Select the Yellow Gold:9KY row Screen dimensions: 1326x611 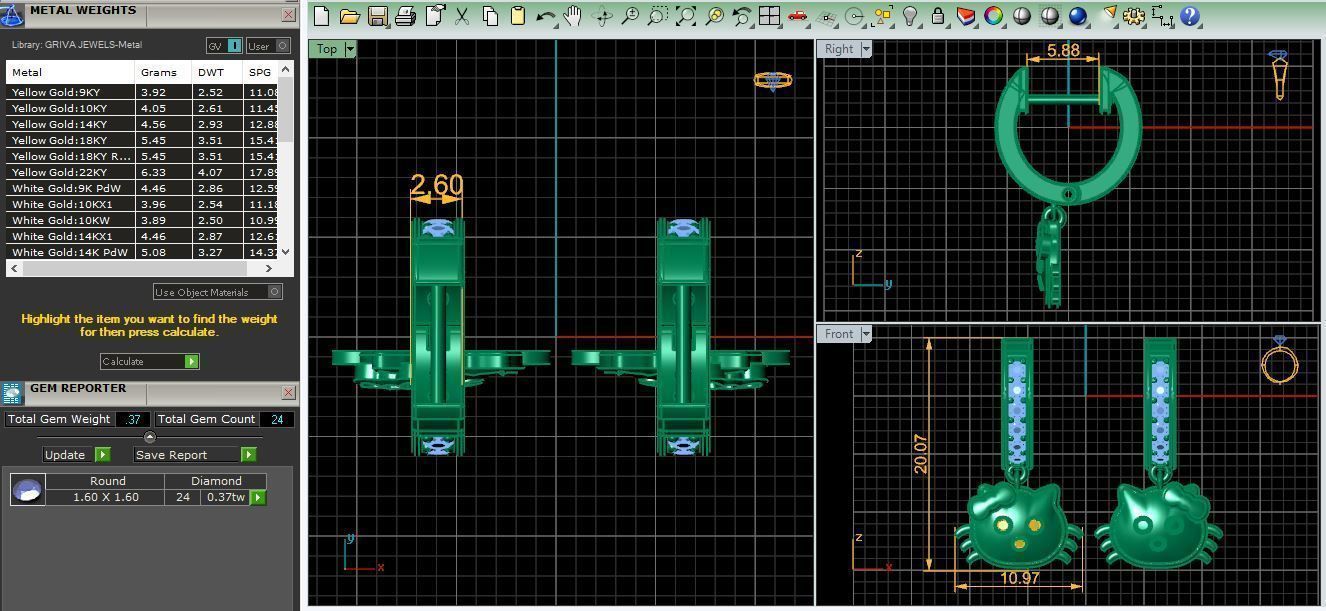144,92
